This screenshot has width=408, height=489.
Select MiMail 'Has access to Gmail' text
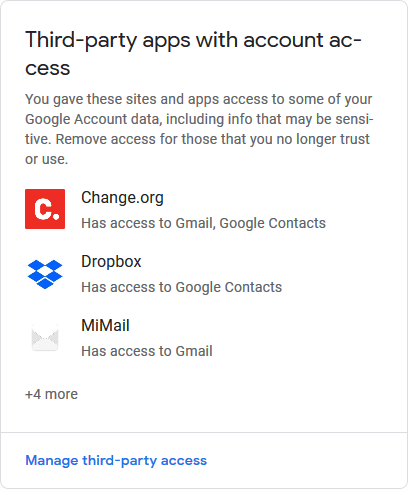[147, 351]
